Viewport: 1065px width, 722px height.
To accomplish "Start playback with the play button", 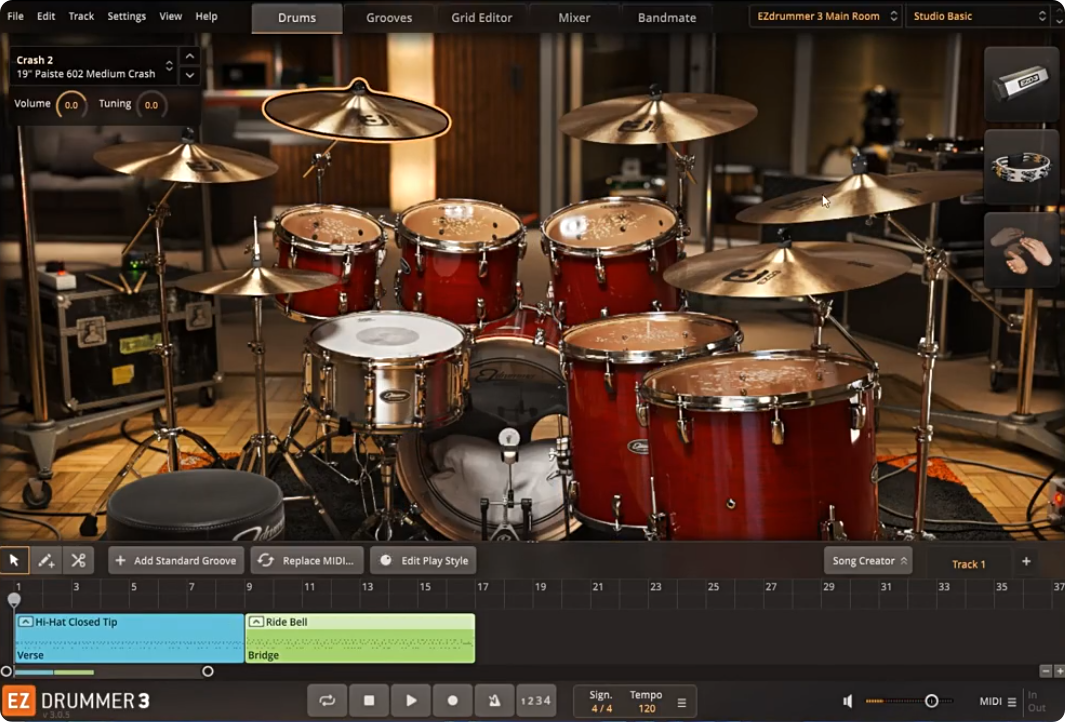I will [x=411, y=700].
